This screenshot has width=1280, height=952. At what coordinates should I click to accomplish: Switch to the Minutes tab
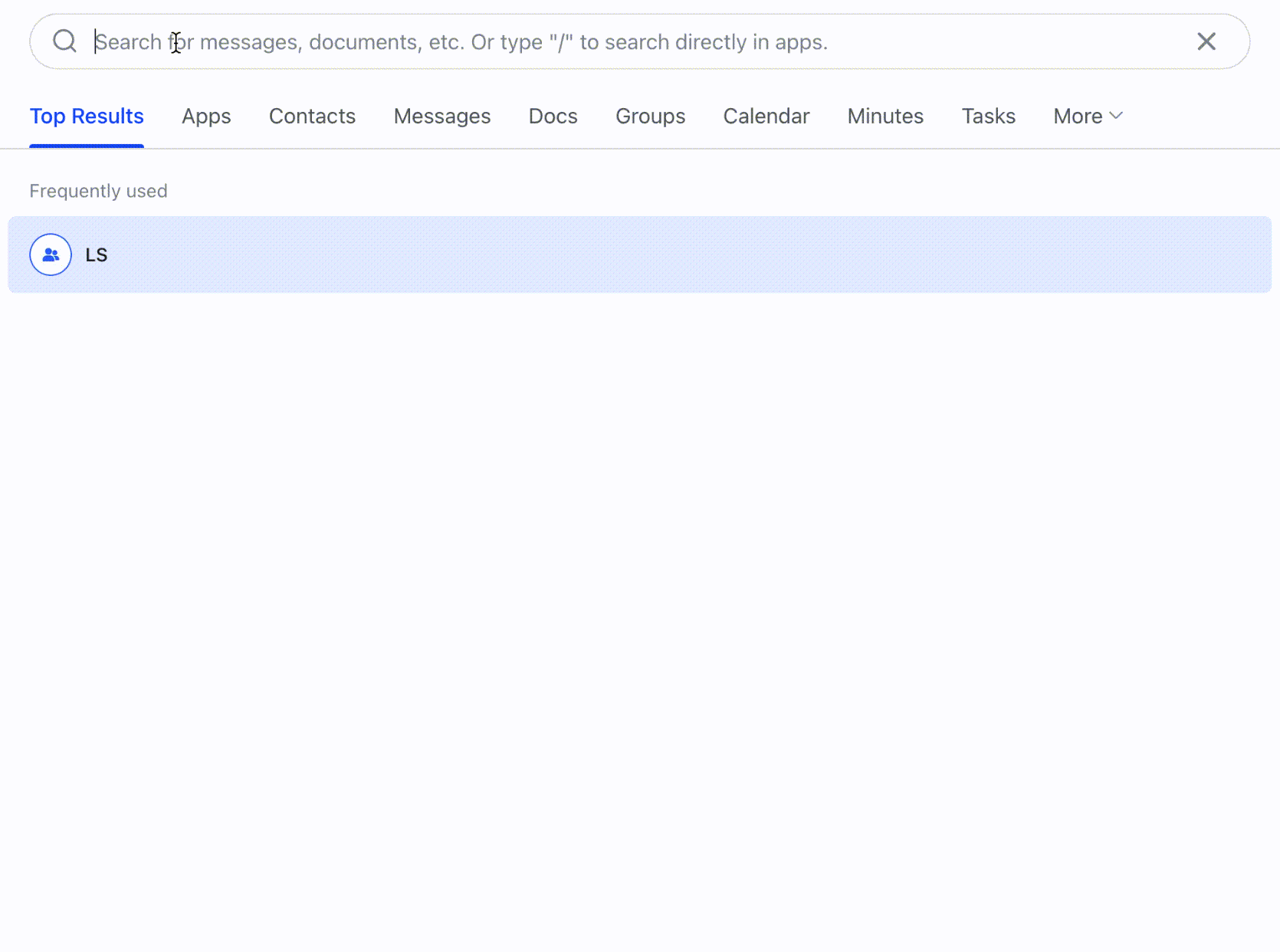coord(885,116)
